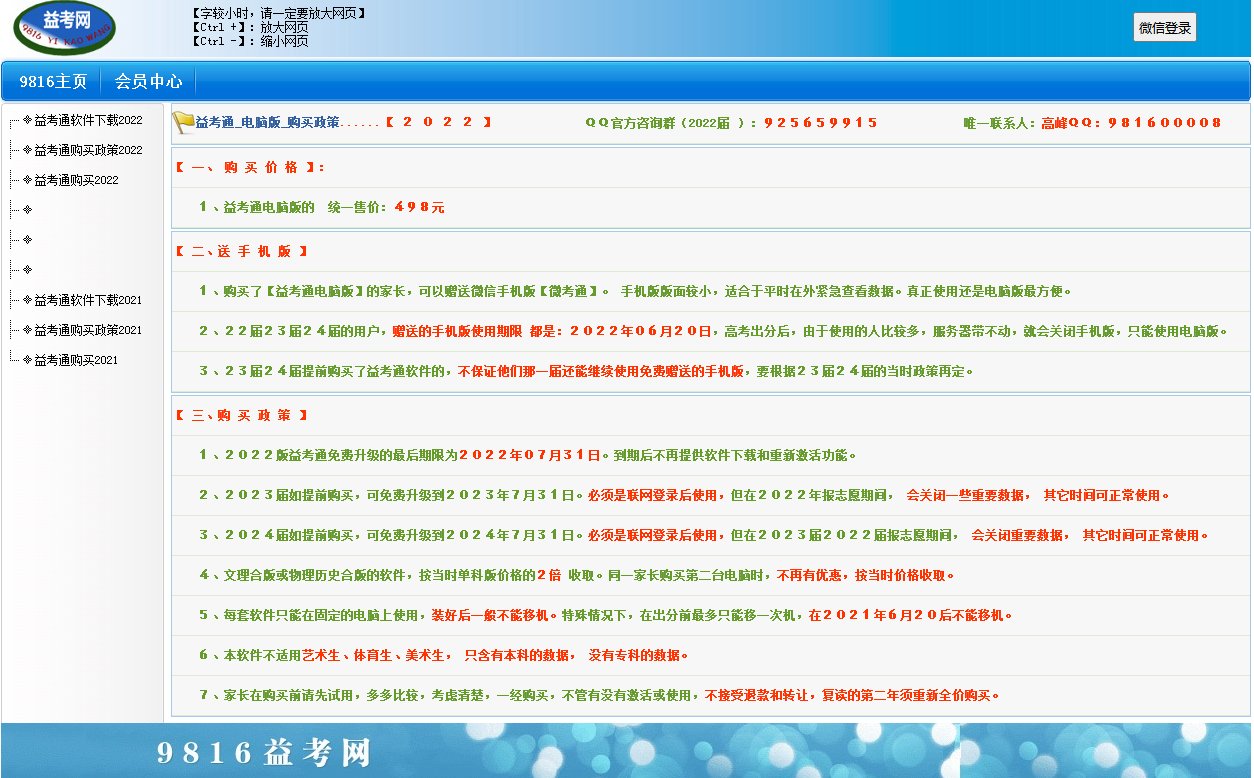
Task: Click the yellow folder icon beside the title
Action: (x=184, y=121)
